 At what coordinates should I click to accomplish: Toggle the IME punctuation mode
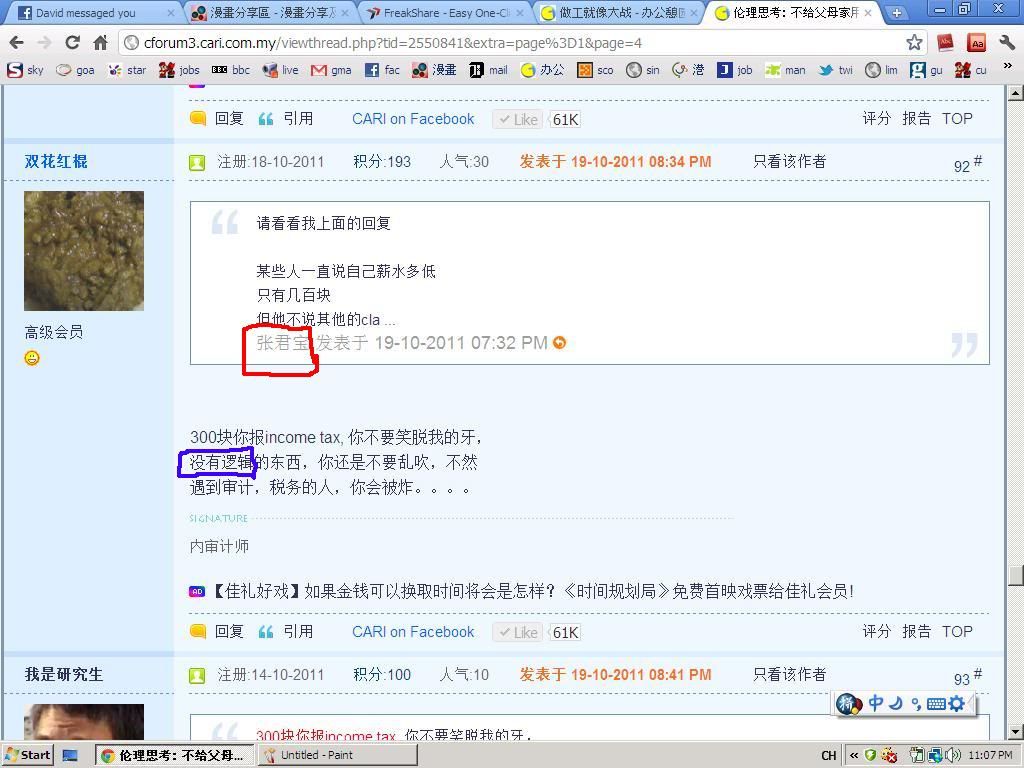pyautogui.click(x=915, y=704)
